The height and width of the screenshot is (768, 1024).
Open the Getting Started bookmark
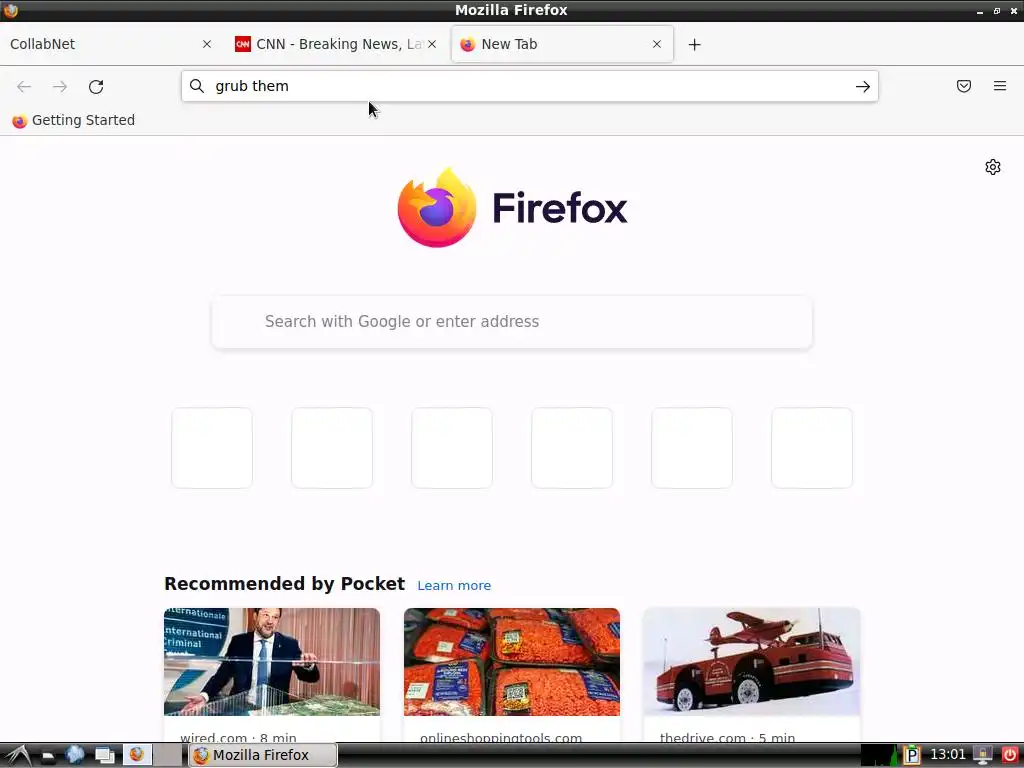point(73,120)
